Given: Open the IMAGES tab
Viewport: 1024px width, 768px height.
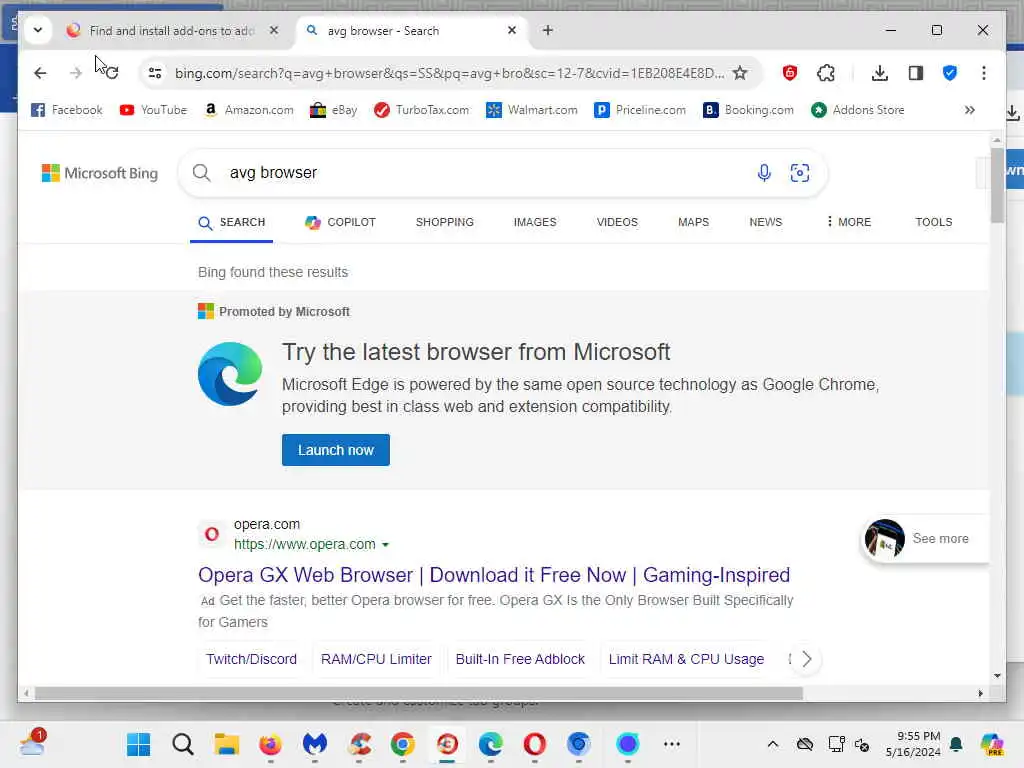Looking at the screenshot, I should coord(535,222).
